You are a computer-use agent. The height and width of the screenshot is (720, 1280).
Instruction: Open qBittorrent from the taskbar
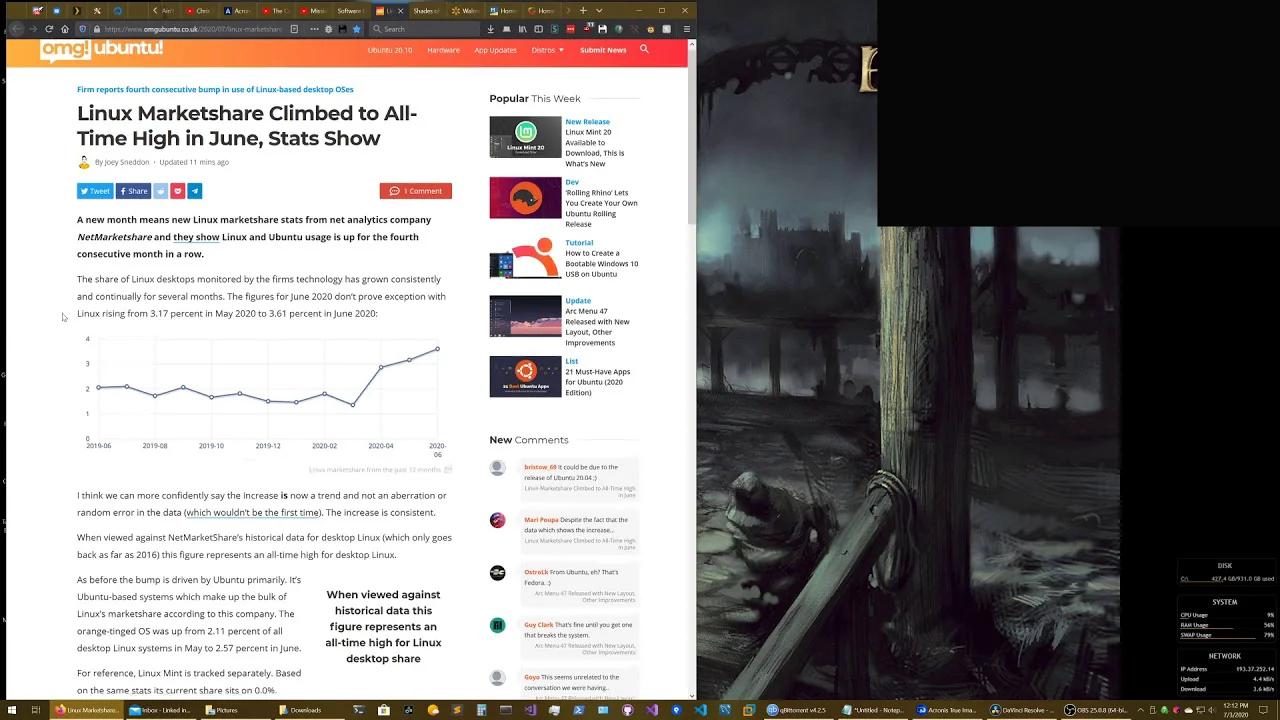(x=797, y=710)
